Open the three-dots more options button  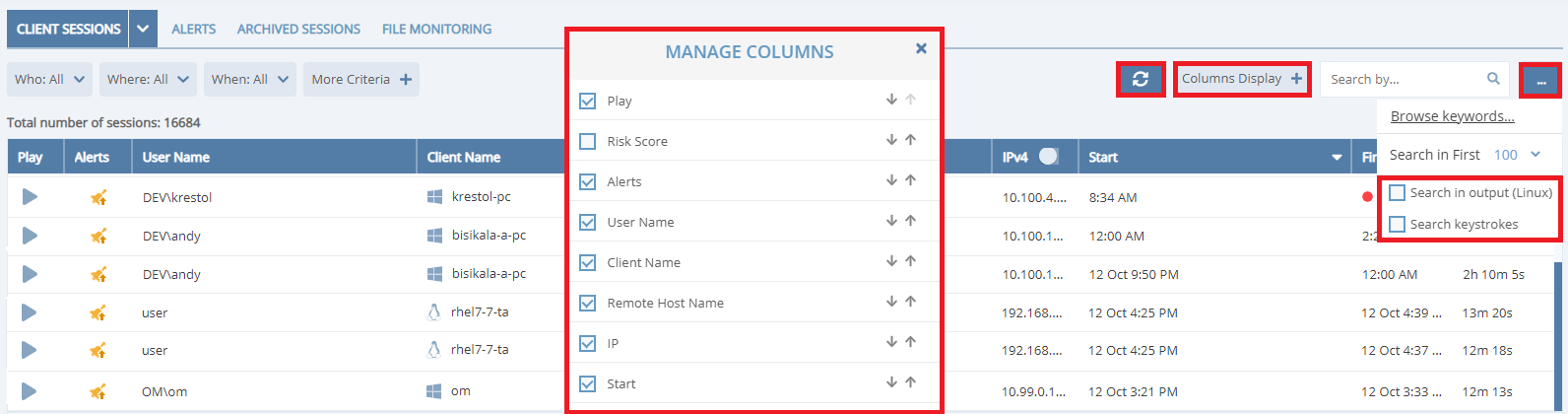[x=1540, y=81]
